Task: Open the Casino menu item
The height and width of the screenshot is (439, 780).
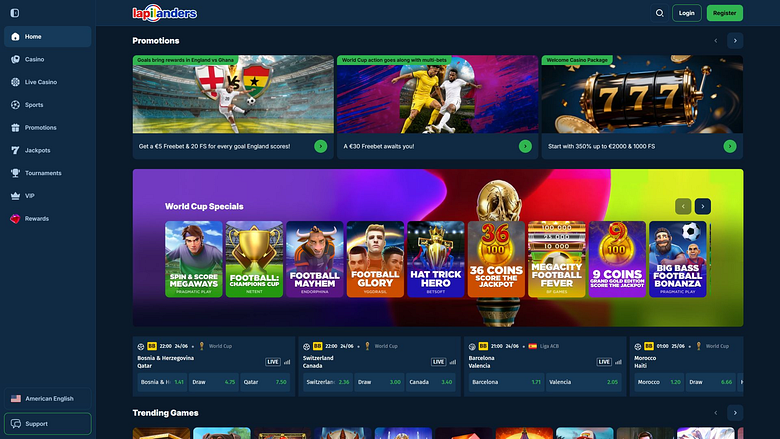Action: (x=48, y=59)
